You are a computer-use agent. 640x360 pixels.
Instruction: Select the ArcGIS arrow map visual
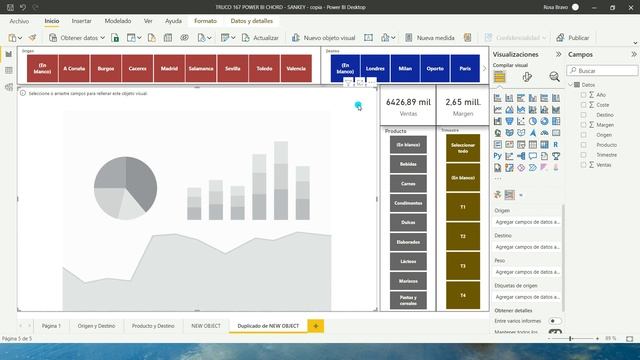[x=533, y=133]
